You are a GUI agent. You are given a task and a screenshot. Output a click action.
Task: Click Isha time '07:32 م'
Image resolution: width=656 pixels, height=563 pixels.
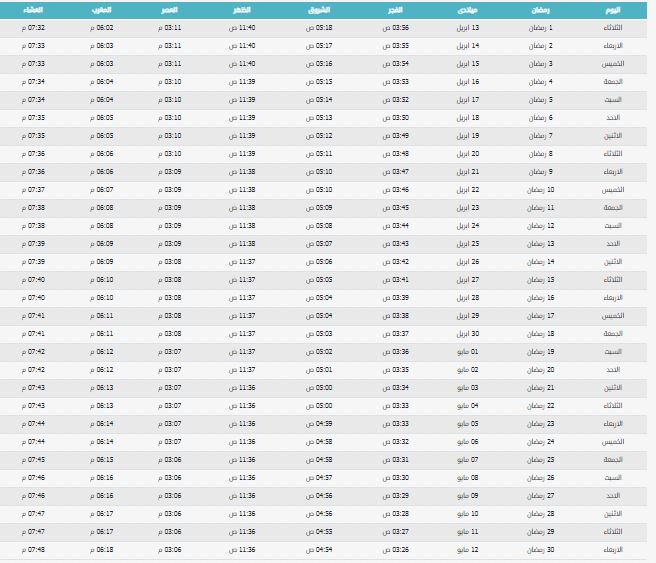click(x=33, y=28)
